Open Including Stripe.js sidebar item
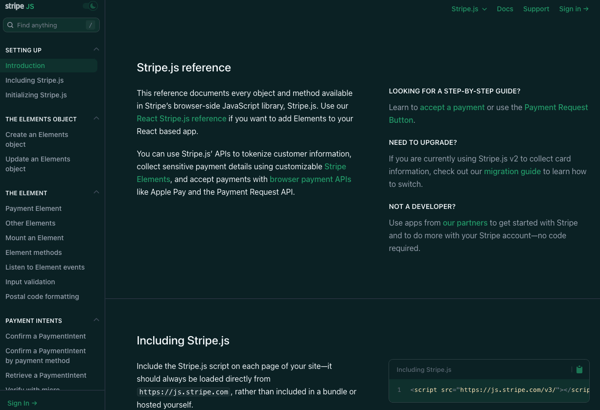This screenshot has height=410, width=600. click(34, 80)
